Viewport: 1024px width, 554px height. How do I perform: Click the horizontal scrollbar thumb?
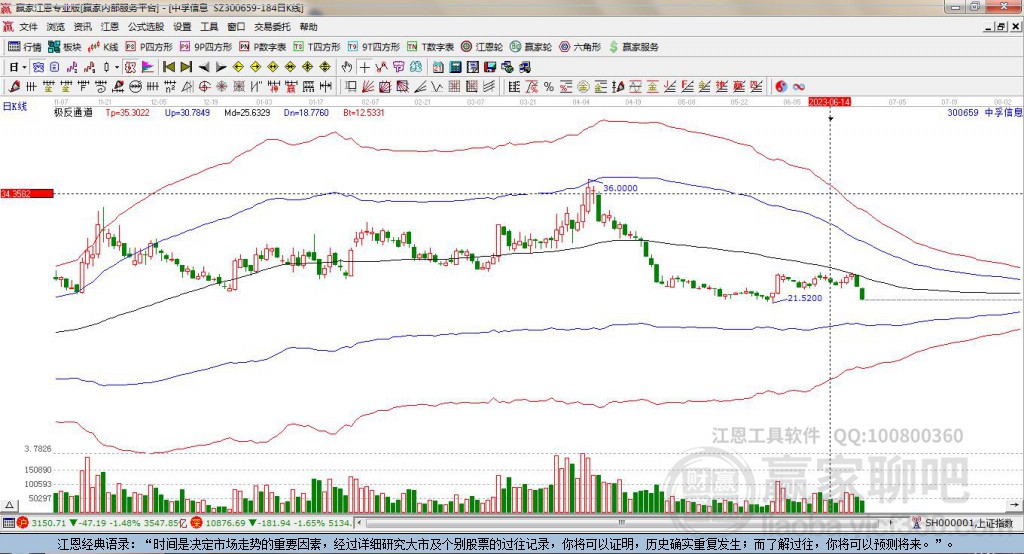622,523
